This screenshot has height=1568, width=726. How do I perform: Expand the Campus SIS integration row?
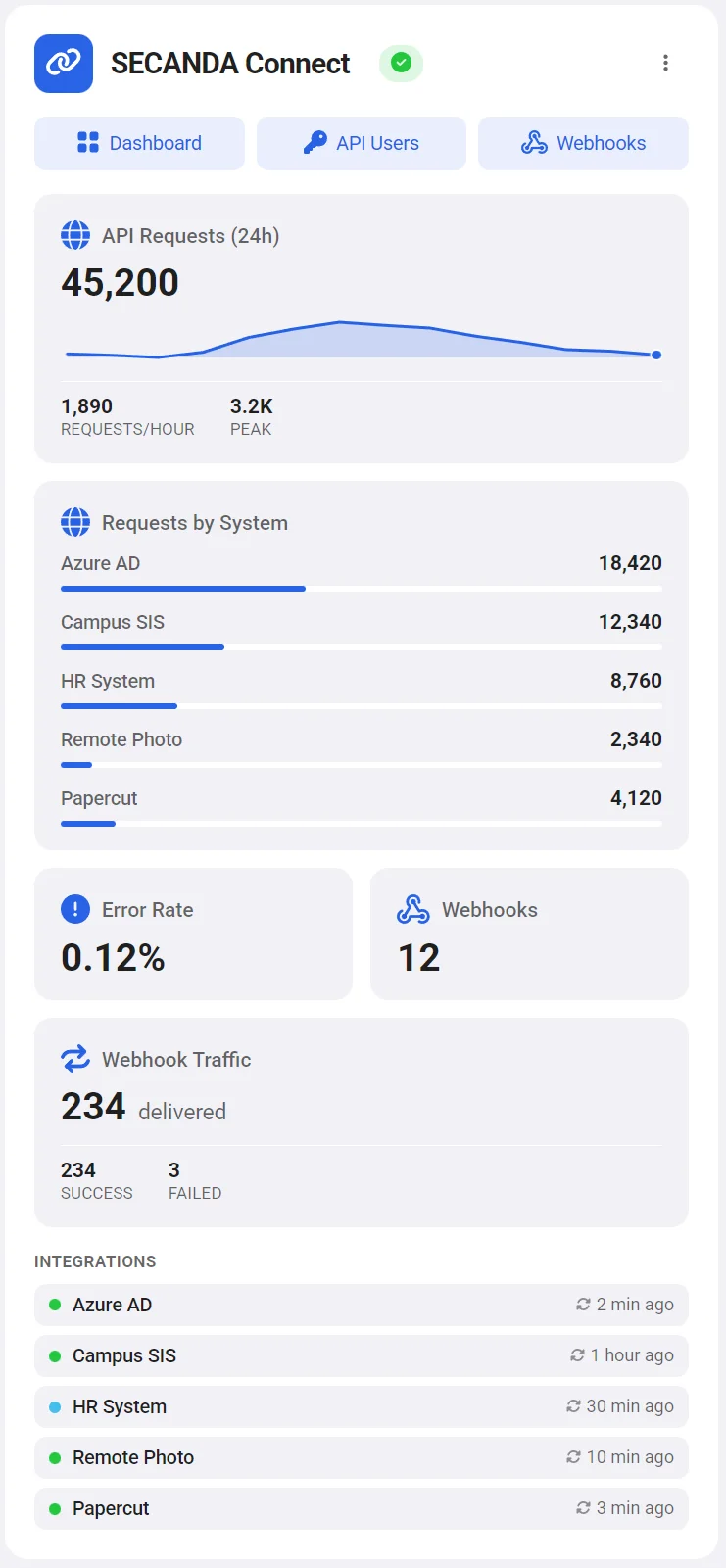[x=361, y=1354]
